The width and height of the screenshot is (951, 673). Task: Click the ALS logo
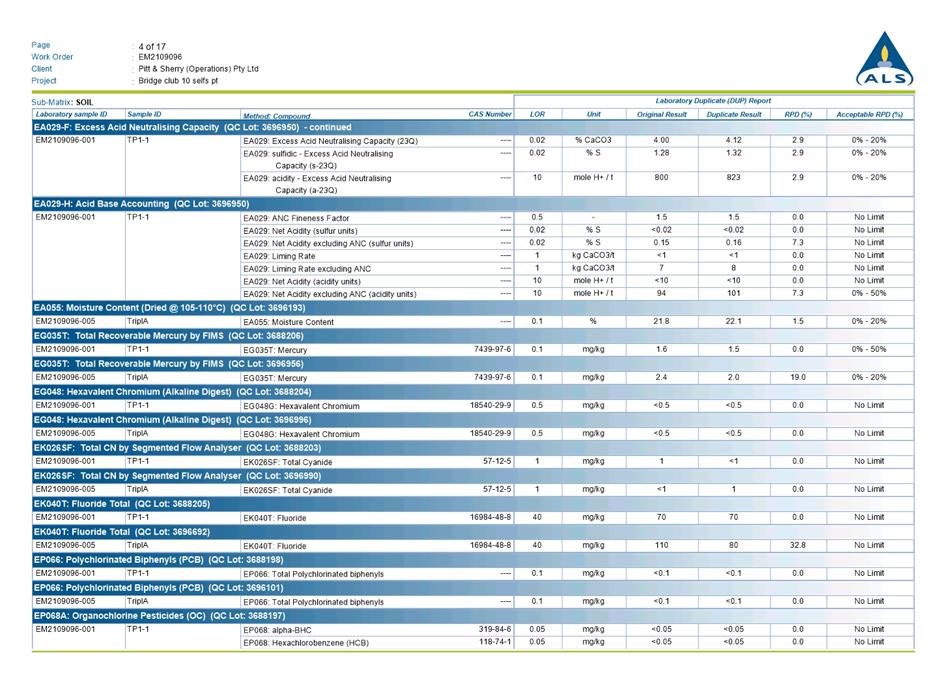(x=884, y=60)
